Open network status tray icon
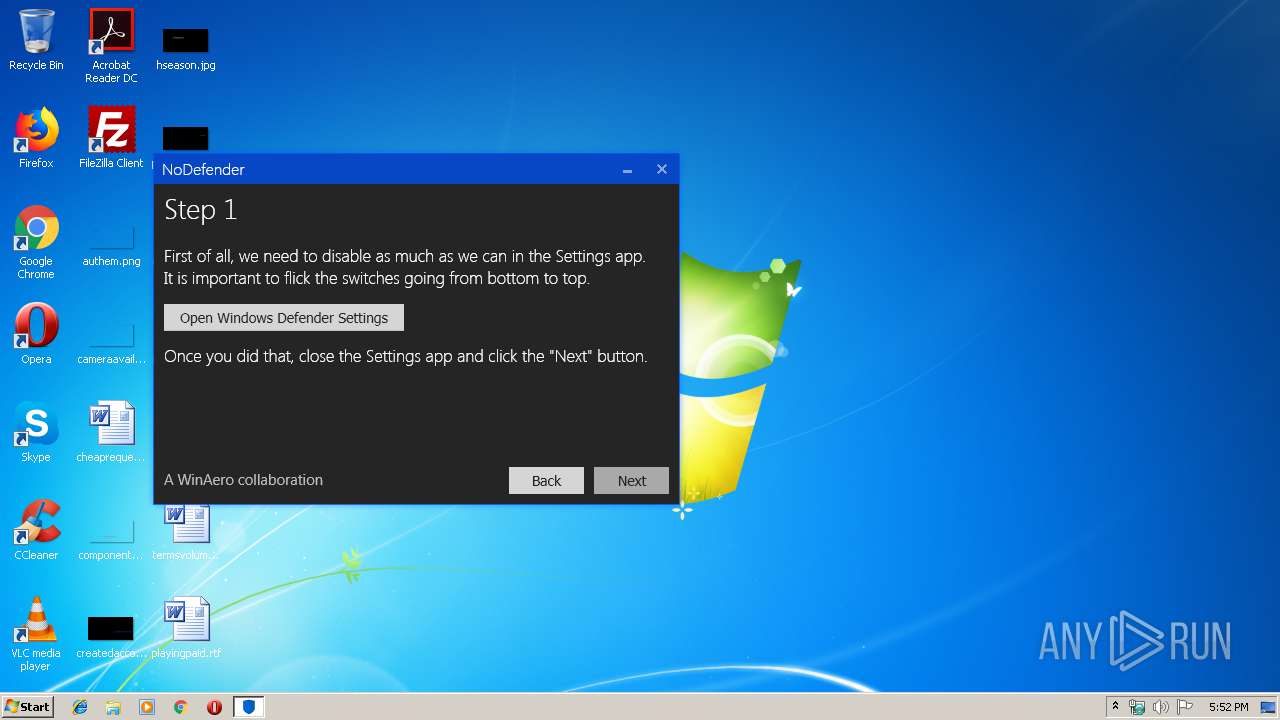This screenshot has height=720, width=1280. click(1137, 707)
